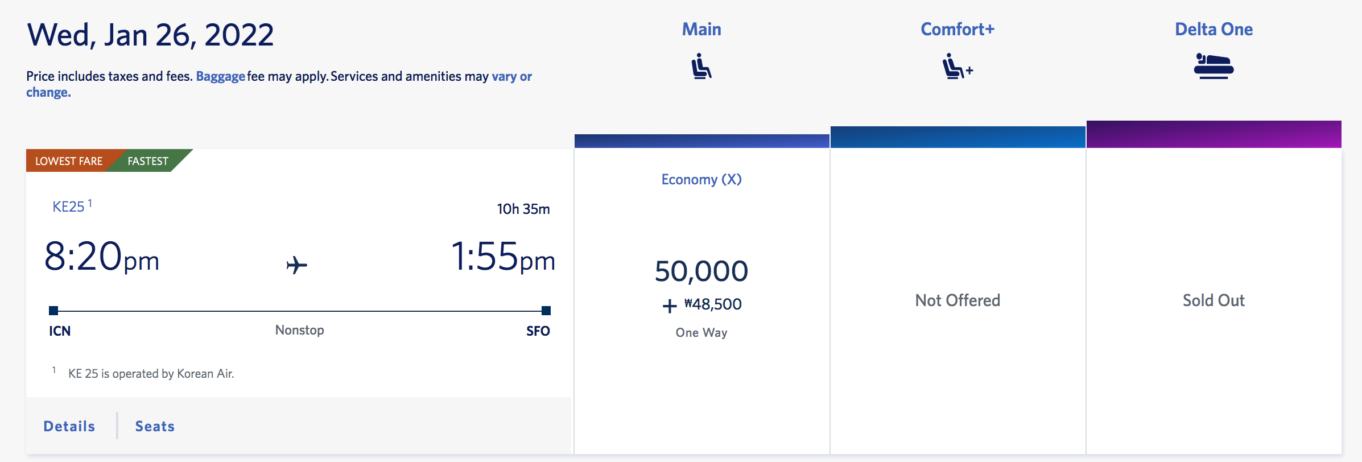View Seats for flight KE25
The image size is (1362, 462).
(155, 426)
